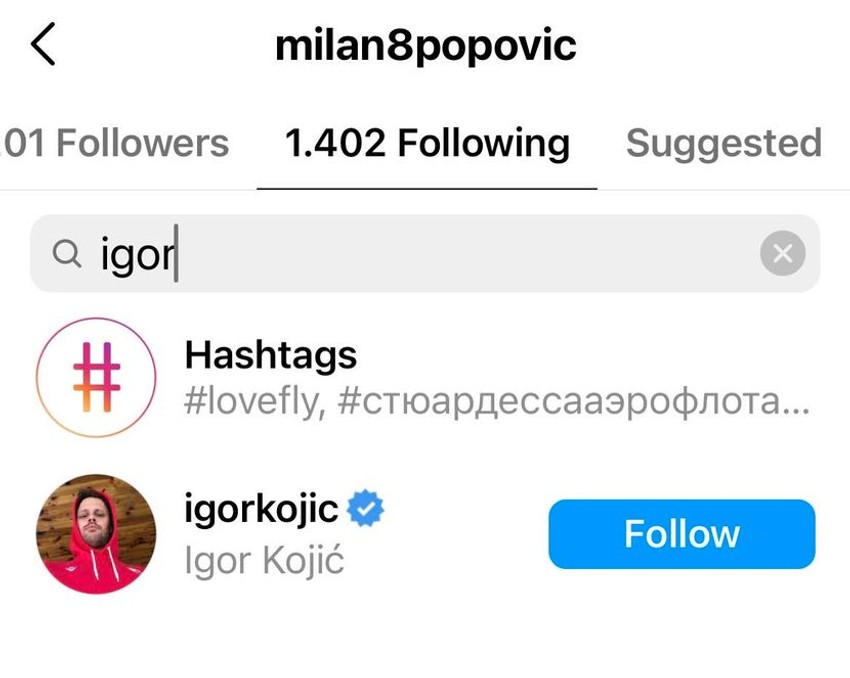850x678 pixels.
Task: Select the 1.402 Following tab
Action: pos(426,143)
